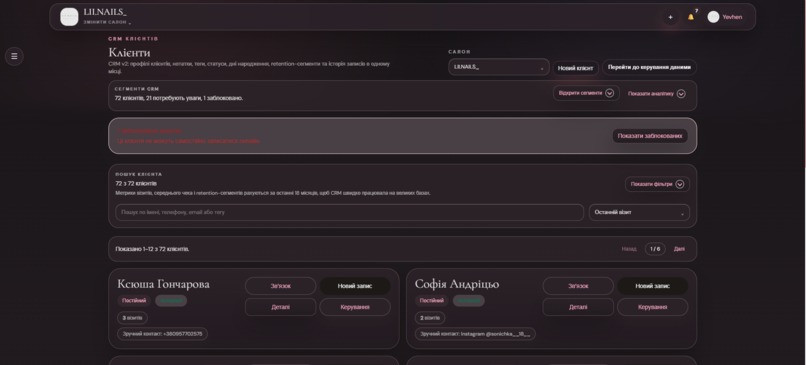The height and width of the screenshot is (365, 806).
Task: Click the name Софія Андріцью
Action: pos(457,284)
